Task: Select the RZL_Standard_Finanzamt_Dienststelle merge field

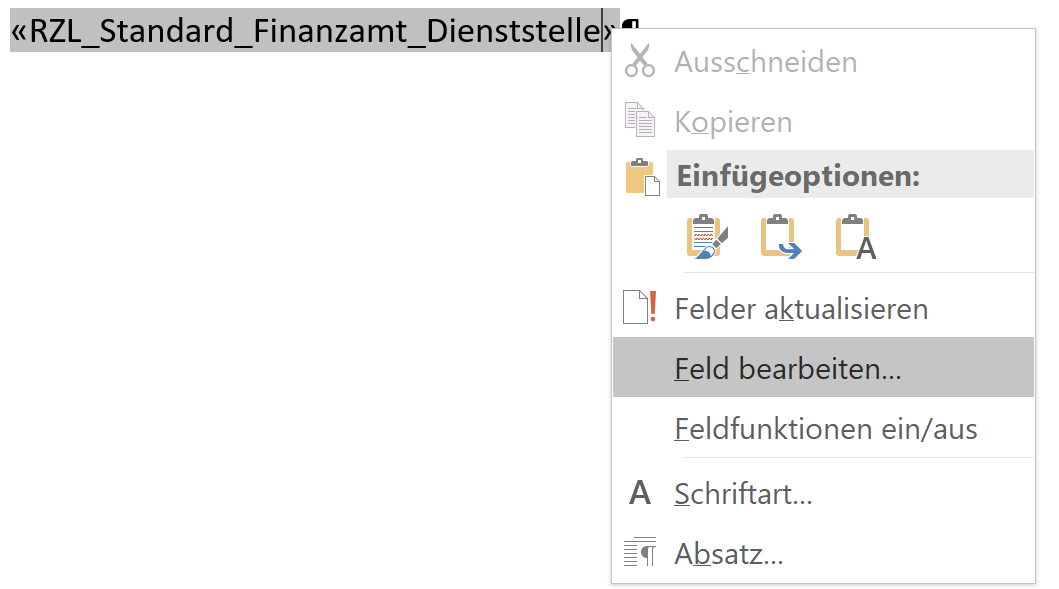Action: [x=300, y=30]
